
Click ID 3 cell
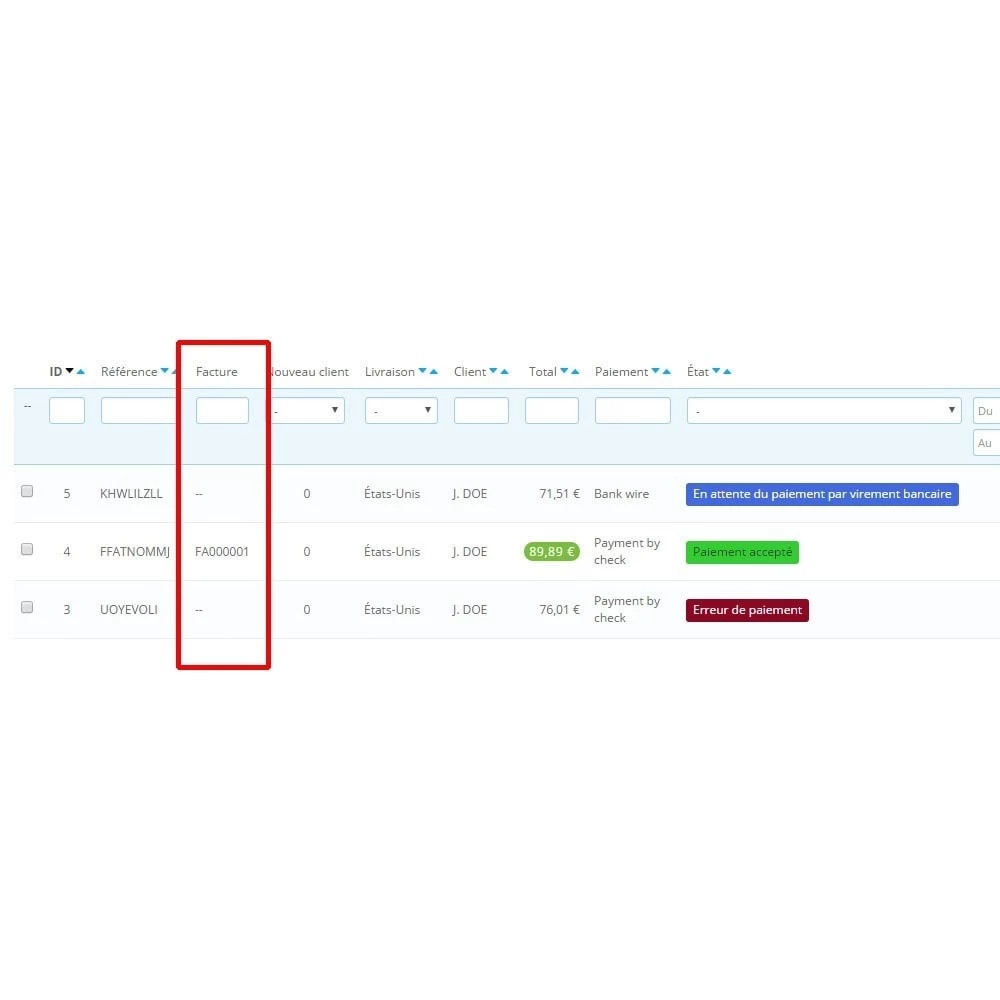[67, 610]
